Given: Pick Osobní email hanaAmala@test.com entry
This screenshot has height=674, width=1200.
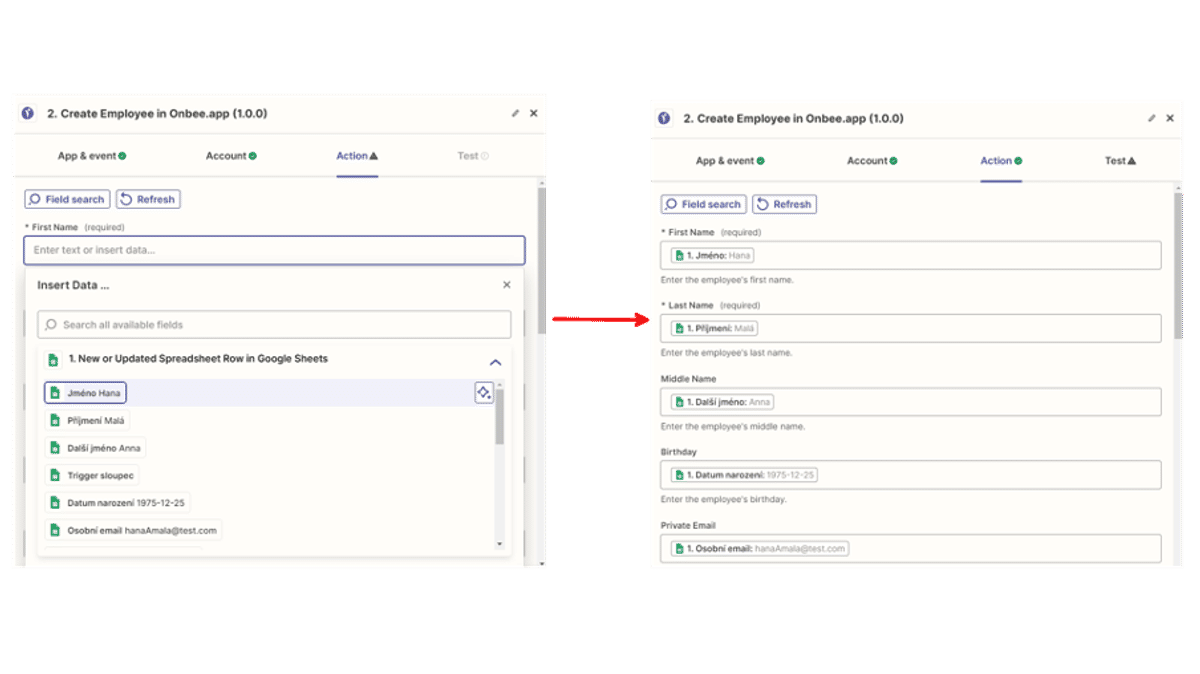Looking at the screenshot, I should tap(132, 530).
